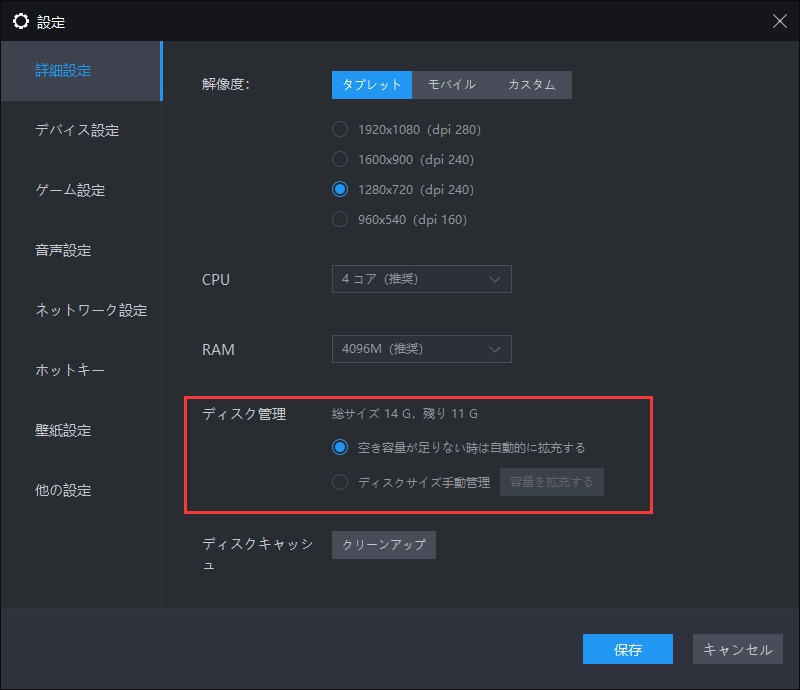
Task: Choose 1920x1080 (dpi 280) resolution
Action: pos(340,129)
